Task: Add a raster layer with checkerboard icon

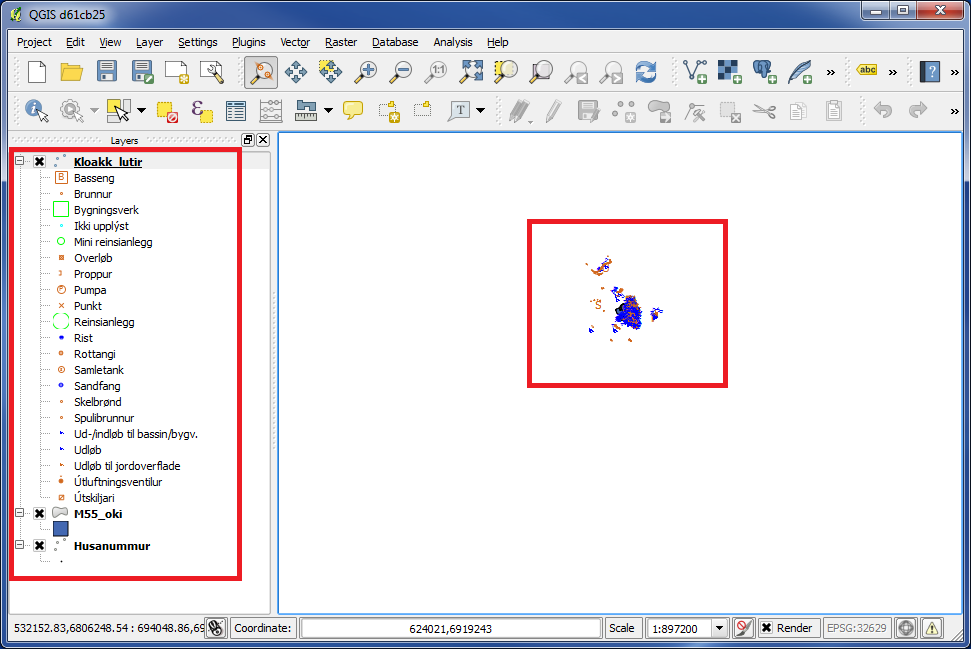Action: pyautogui.click(x=729, y=72)
